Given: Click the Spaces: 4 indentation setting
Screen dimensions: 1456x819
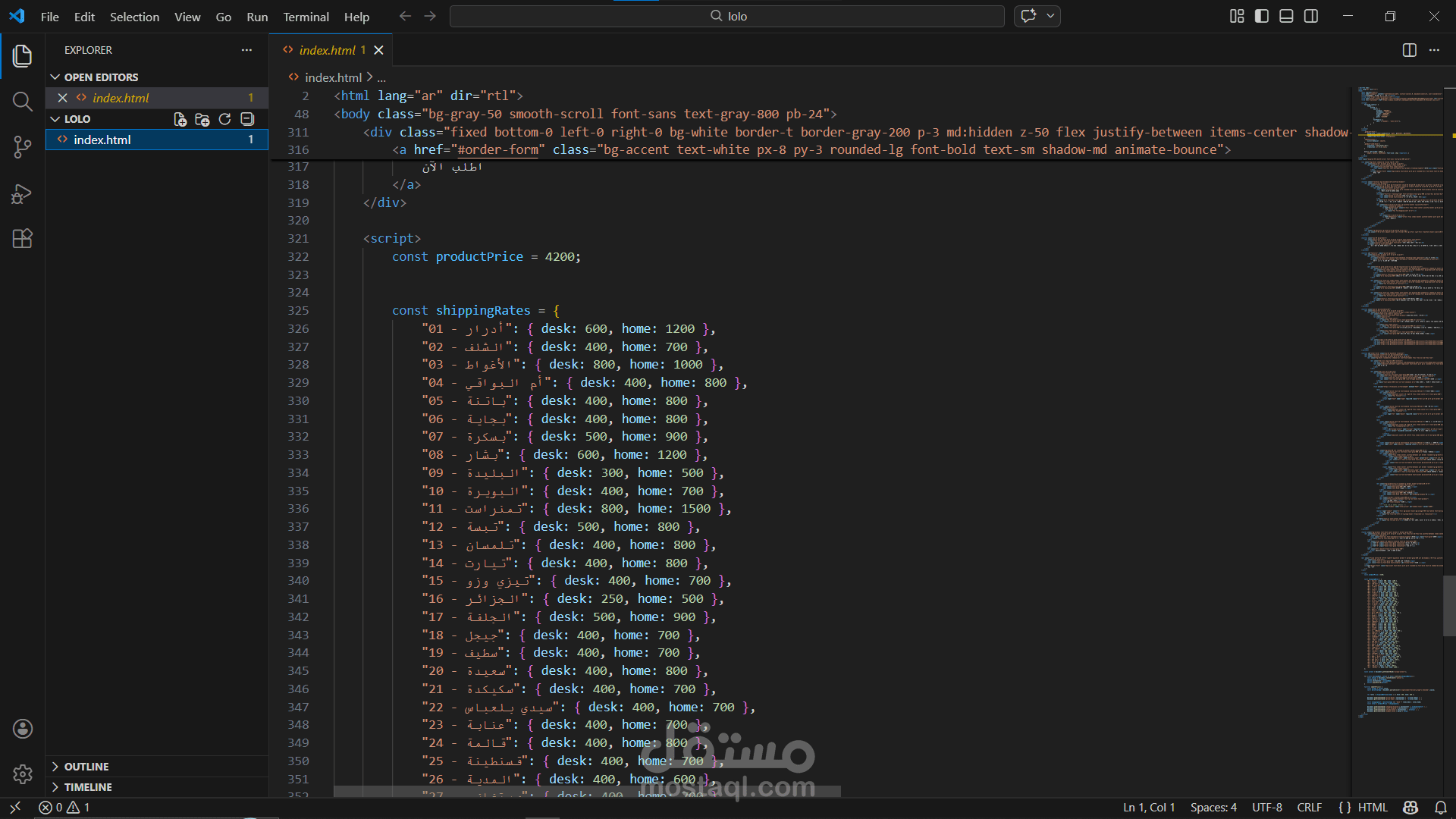Looking at the screenshot, I should coord(1213,808).
